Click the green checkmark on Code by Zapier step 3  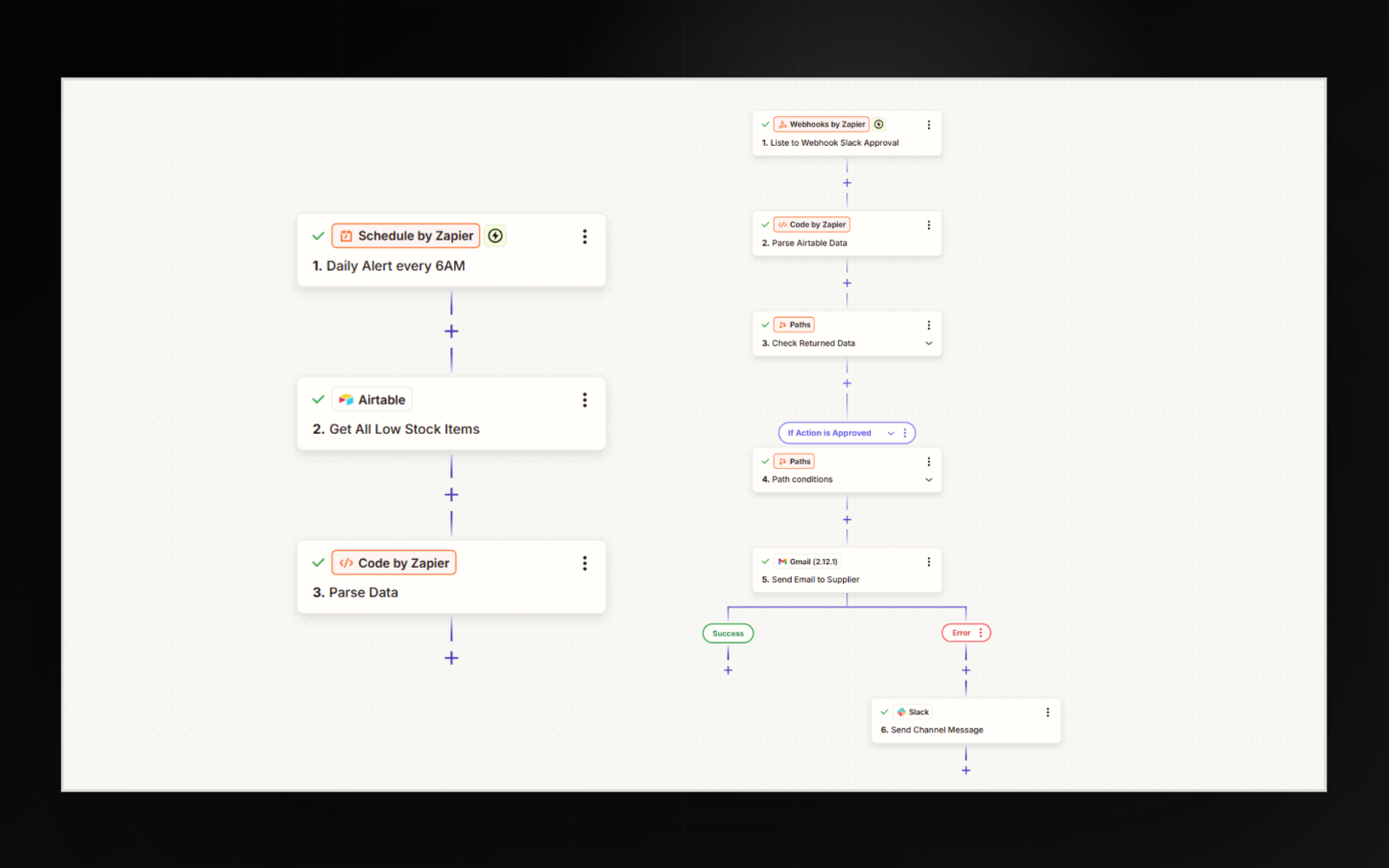[x=319, y=563]
